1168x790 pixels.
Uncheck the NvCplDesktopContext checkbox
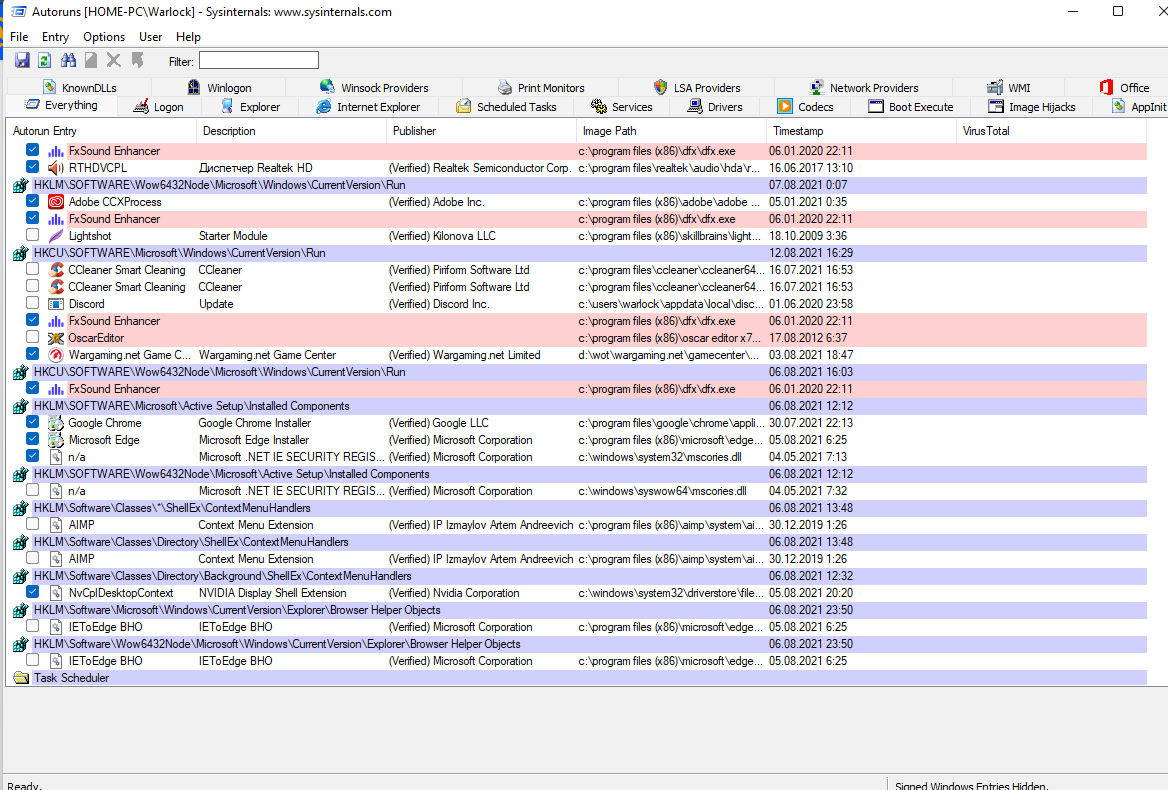coord(32,591)
